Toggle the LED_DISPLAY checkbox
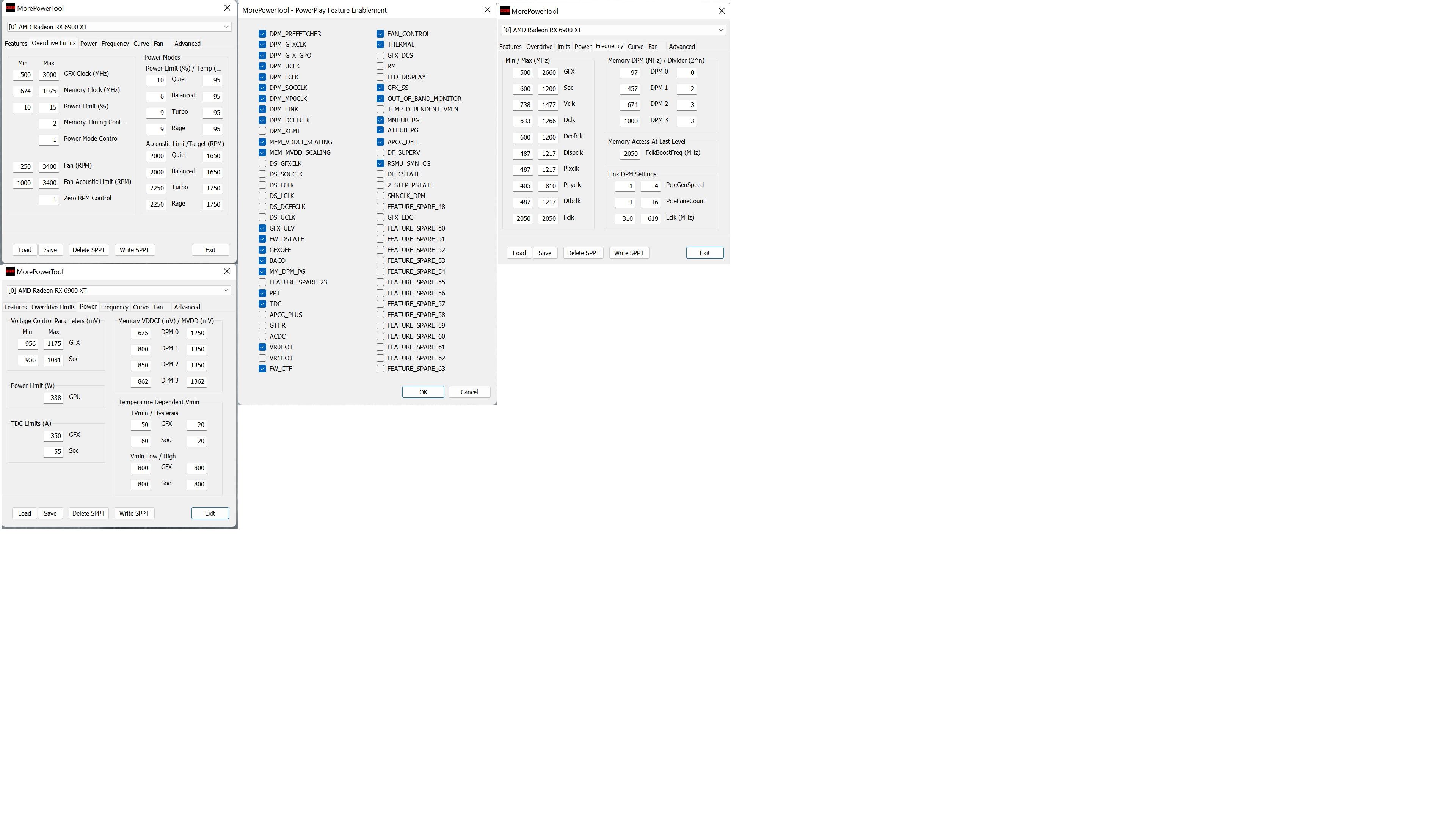1456x819 pixels. pyautogui.click(x=380, y=77)
